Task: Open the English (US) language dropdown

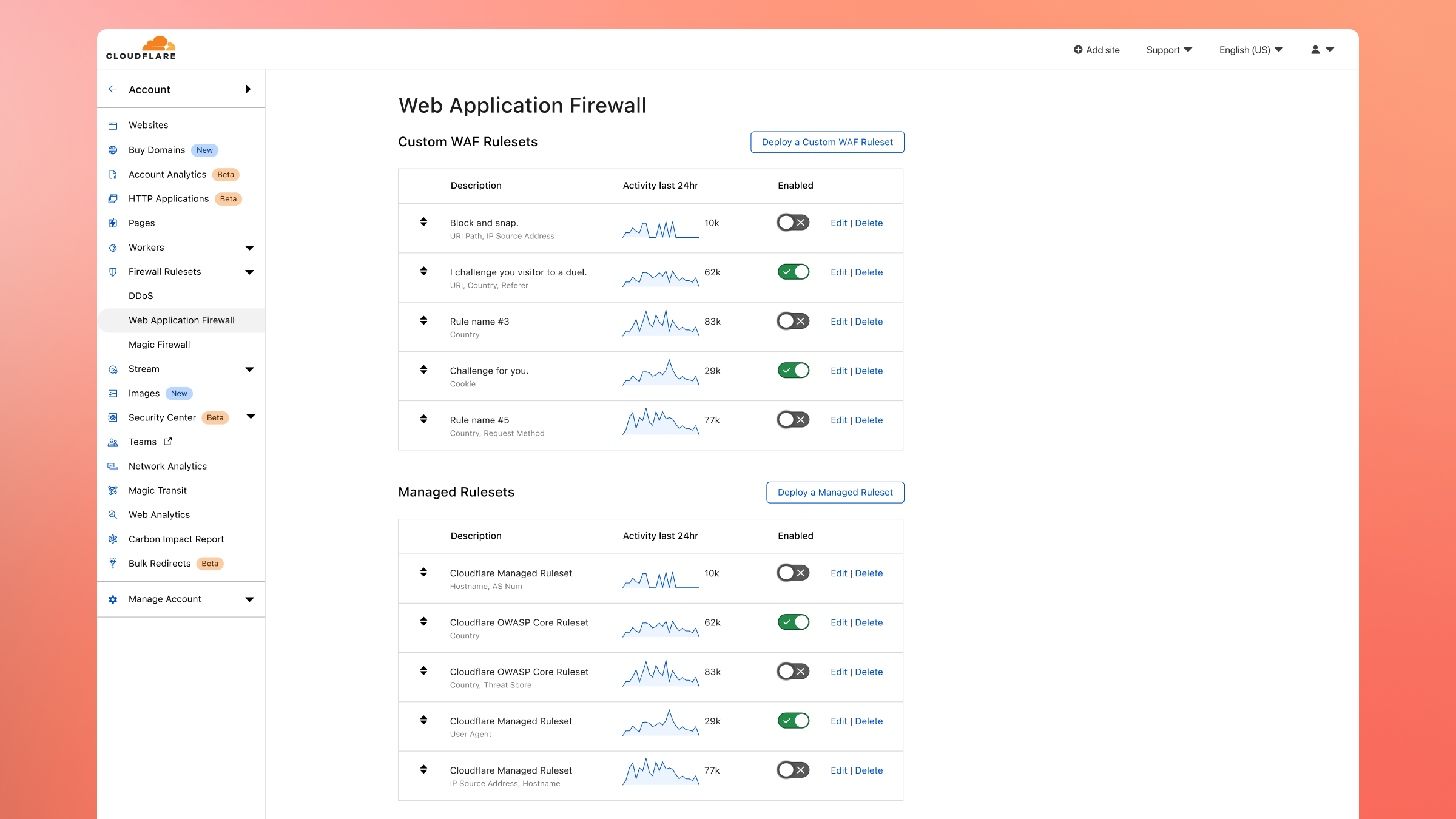Action: click(x=1250, y=50)
